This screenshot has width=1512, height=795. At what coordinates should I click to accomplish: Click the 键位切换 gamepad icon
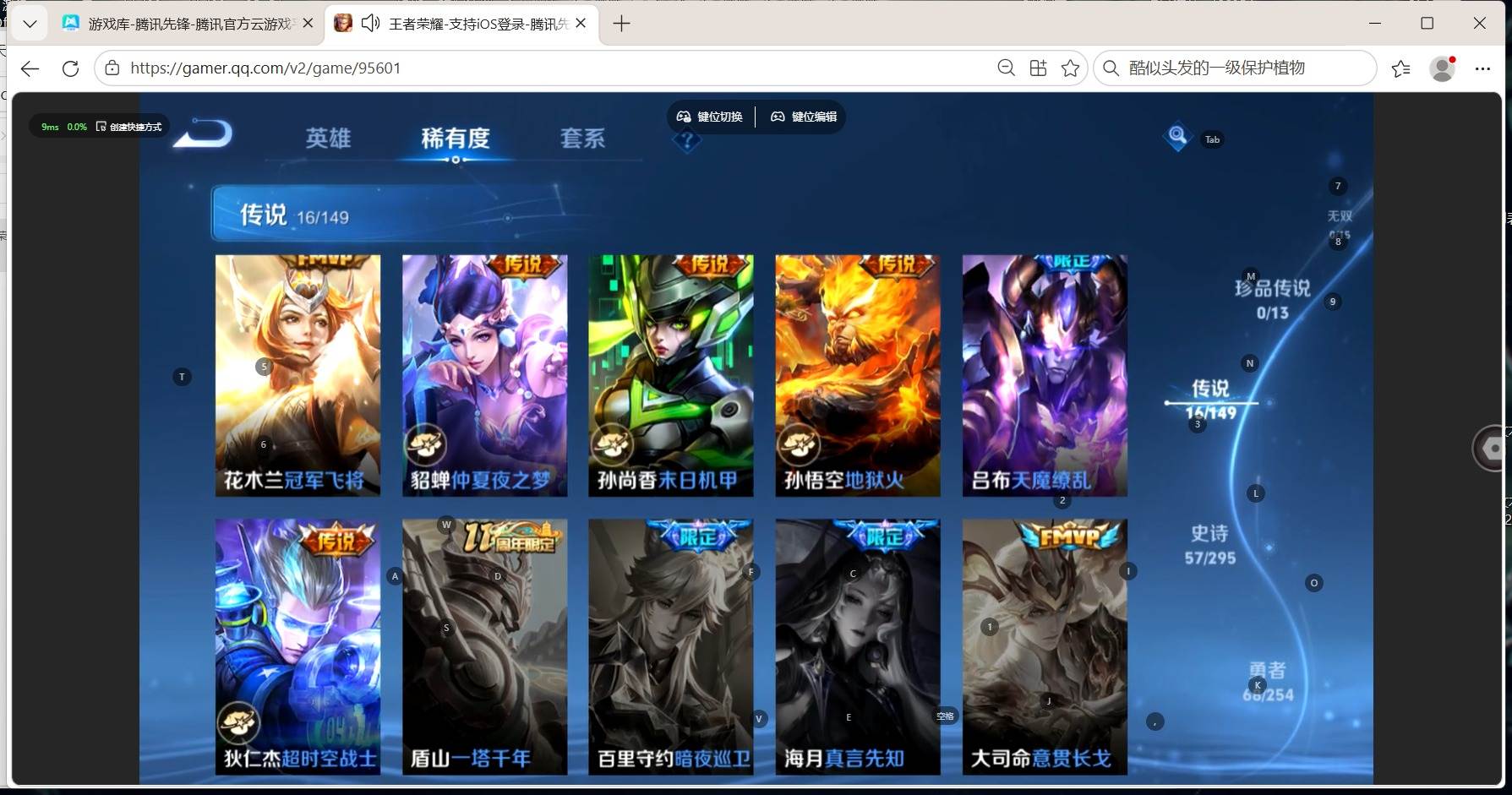point(684,117)
